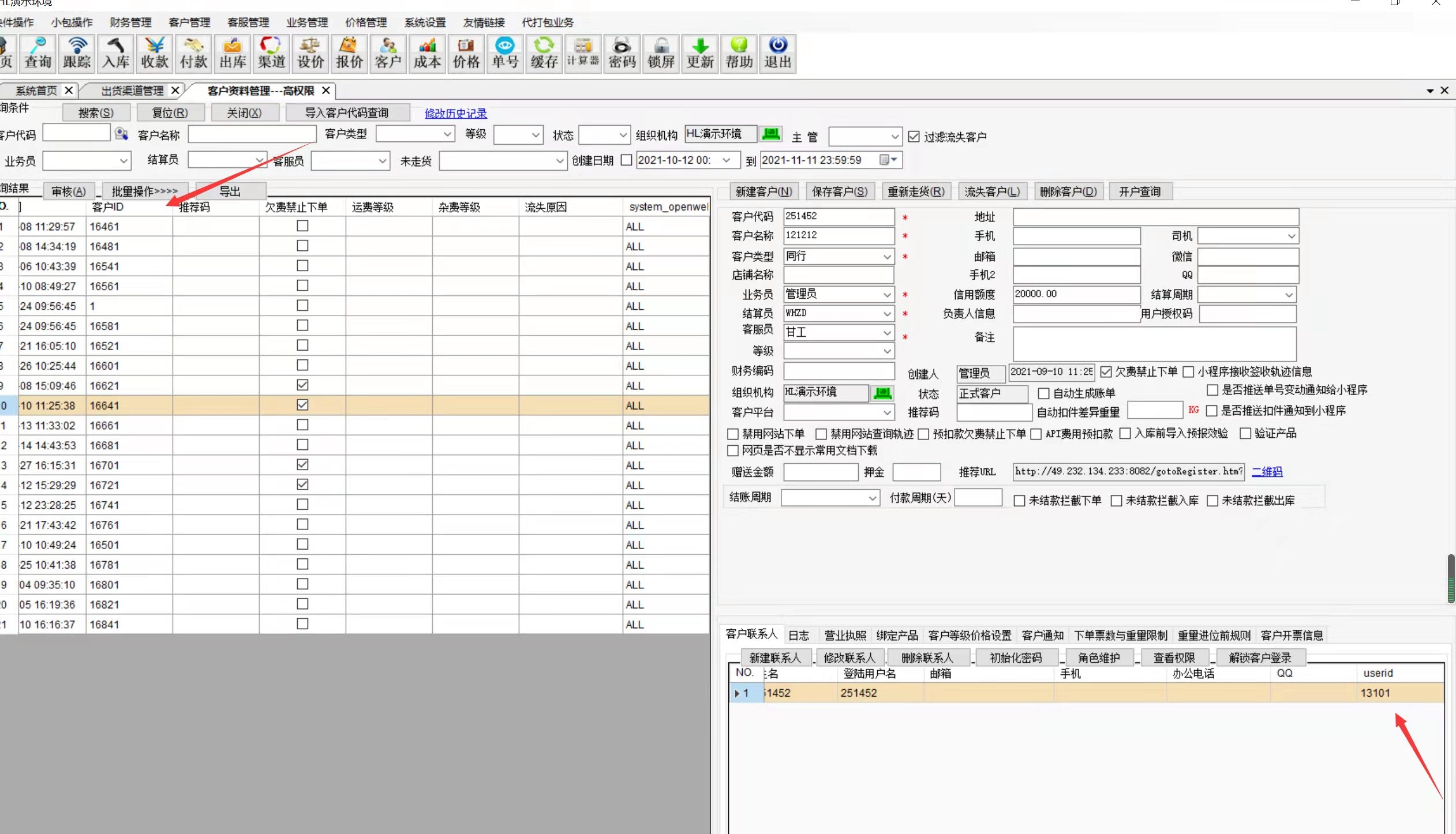Enable the 自动生成账单 checkbox
Viewport: 1456px width, 834px height.
[x=1043, y=393]
